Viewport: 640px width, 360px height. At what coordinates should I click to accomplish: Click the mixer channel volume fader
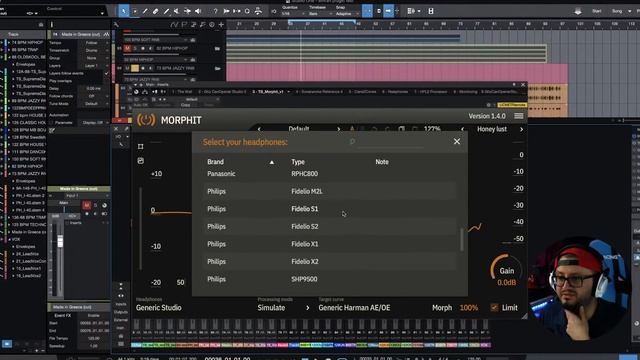(60, 241)
